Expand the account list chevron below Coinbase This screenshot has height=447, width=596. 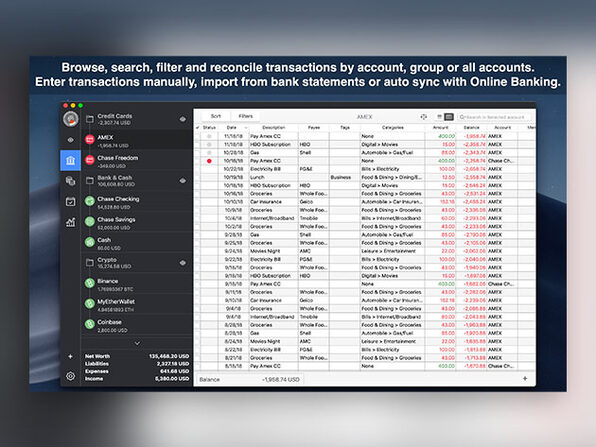(x=137, y=343)
